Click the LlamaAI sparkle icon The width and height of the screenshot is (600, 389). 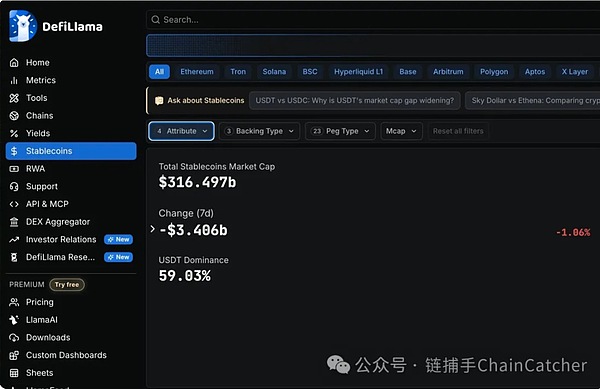[x=14, y=320]
